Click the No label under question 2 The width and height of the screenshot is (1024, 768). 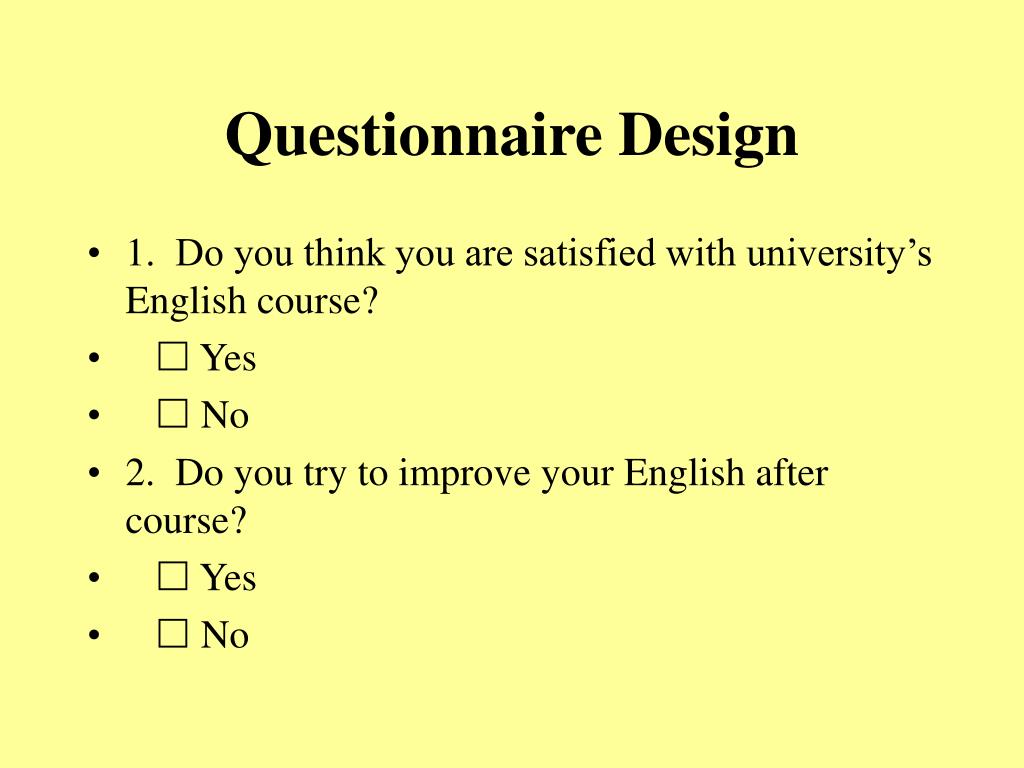[x=225, y=634]
